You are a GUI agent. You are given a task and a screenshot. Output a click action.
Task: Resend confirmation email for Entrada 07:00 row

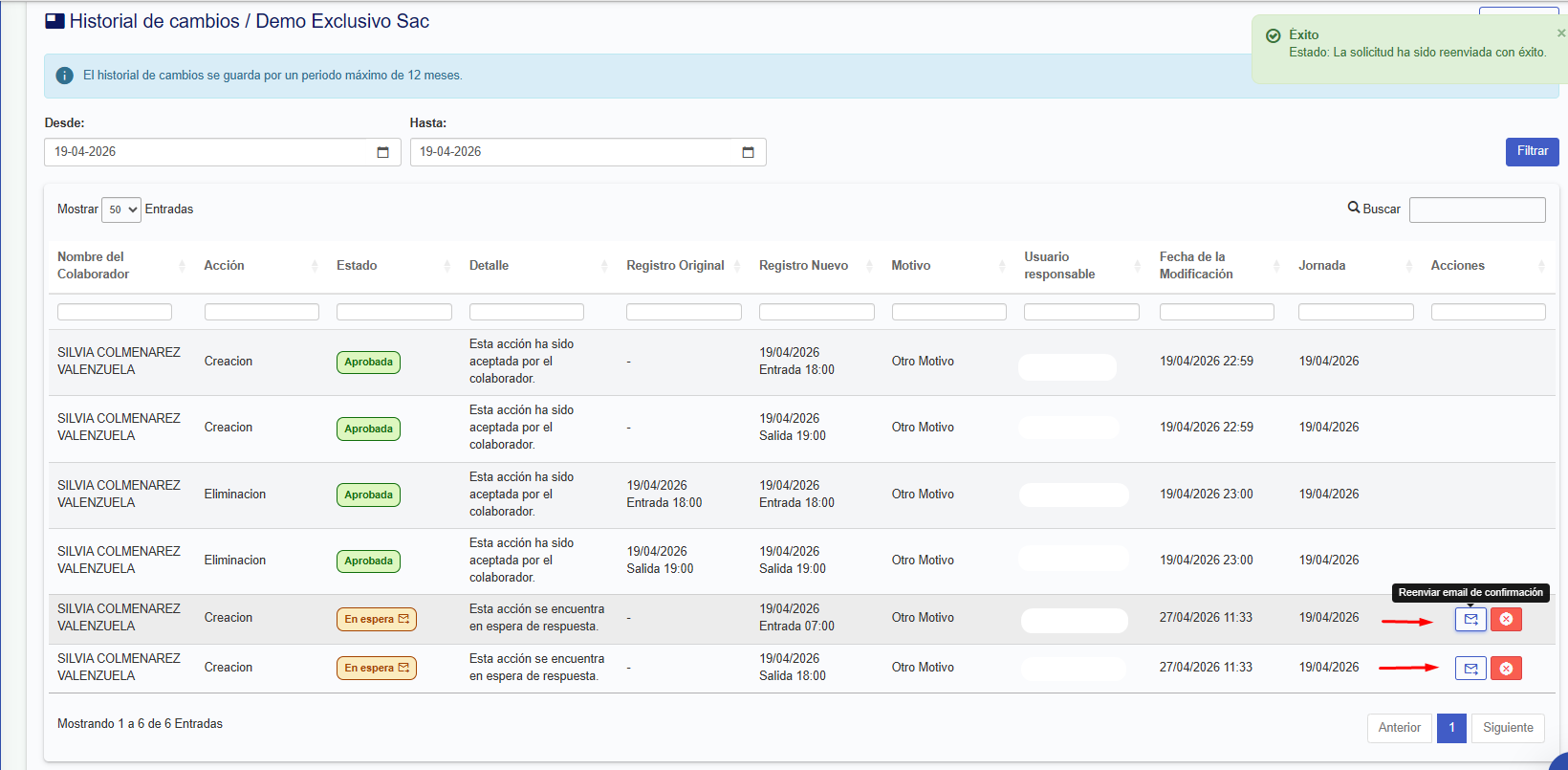pos(1470,619)
